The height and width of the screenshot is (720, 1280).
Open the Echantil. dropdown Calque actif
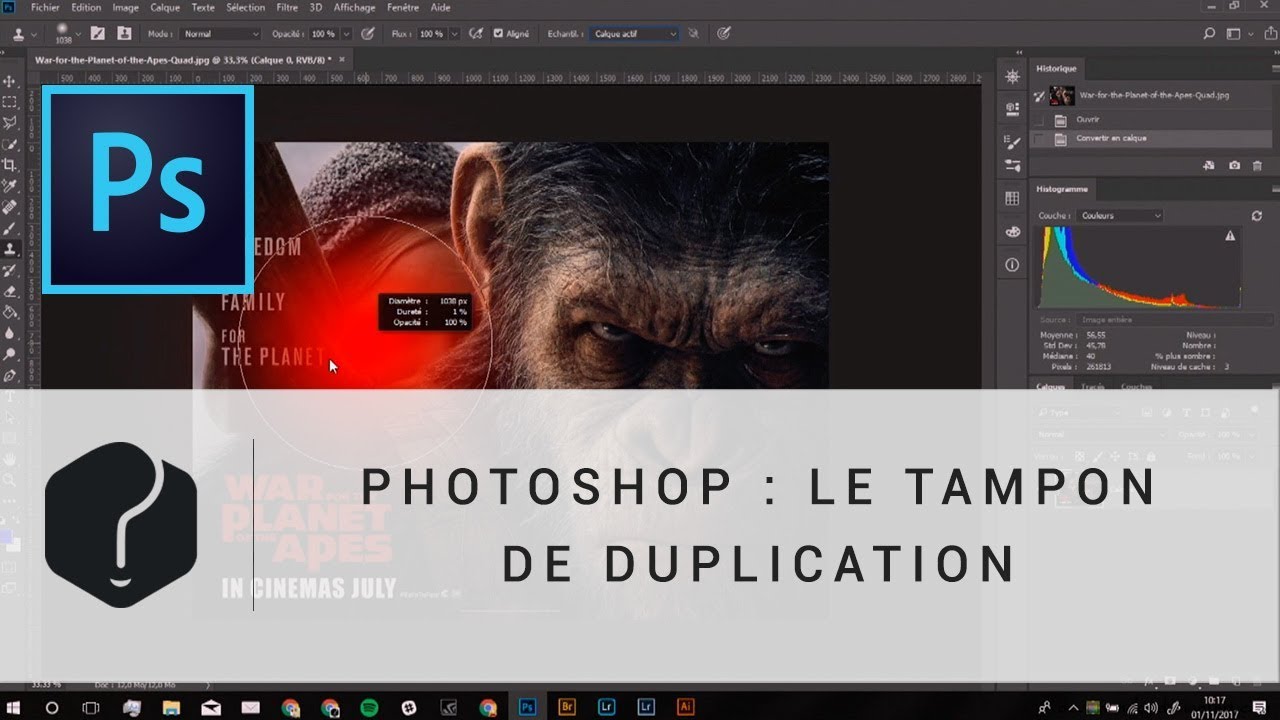coord(634,34)
